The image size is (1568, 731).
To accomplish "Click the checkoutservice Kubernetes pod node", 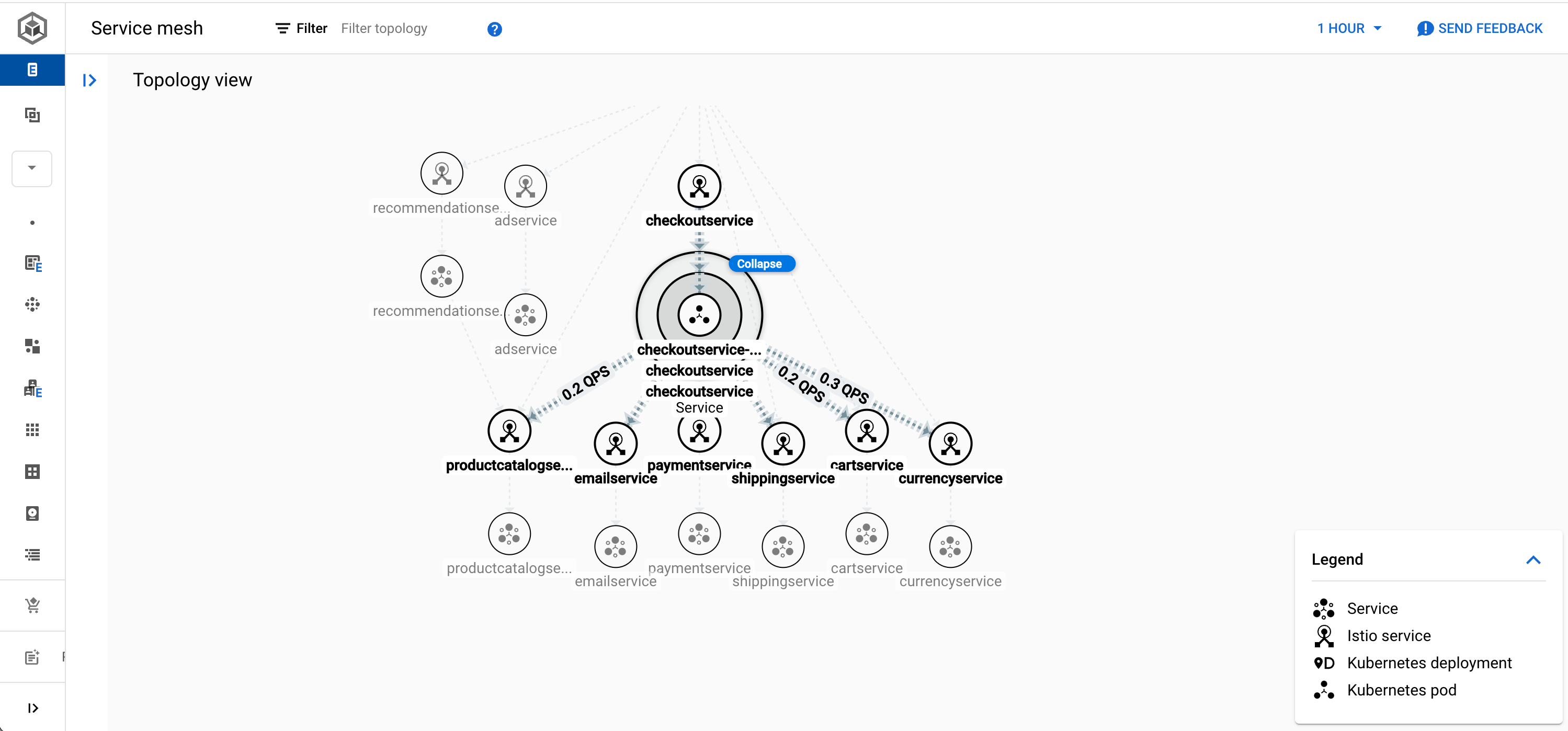I will (699, 315).
